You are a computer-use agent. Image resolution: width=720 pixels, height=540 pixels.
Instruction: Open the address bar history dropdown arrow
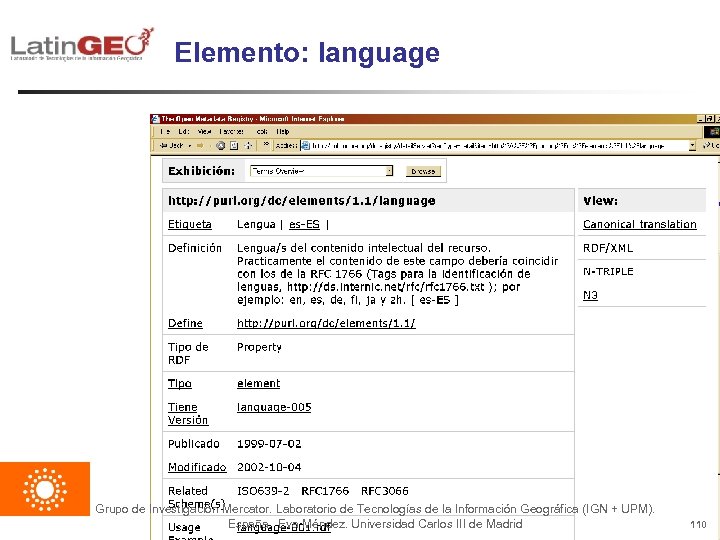point(692,146)
